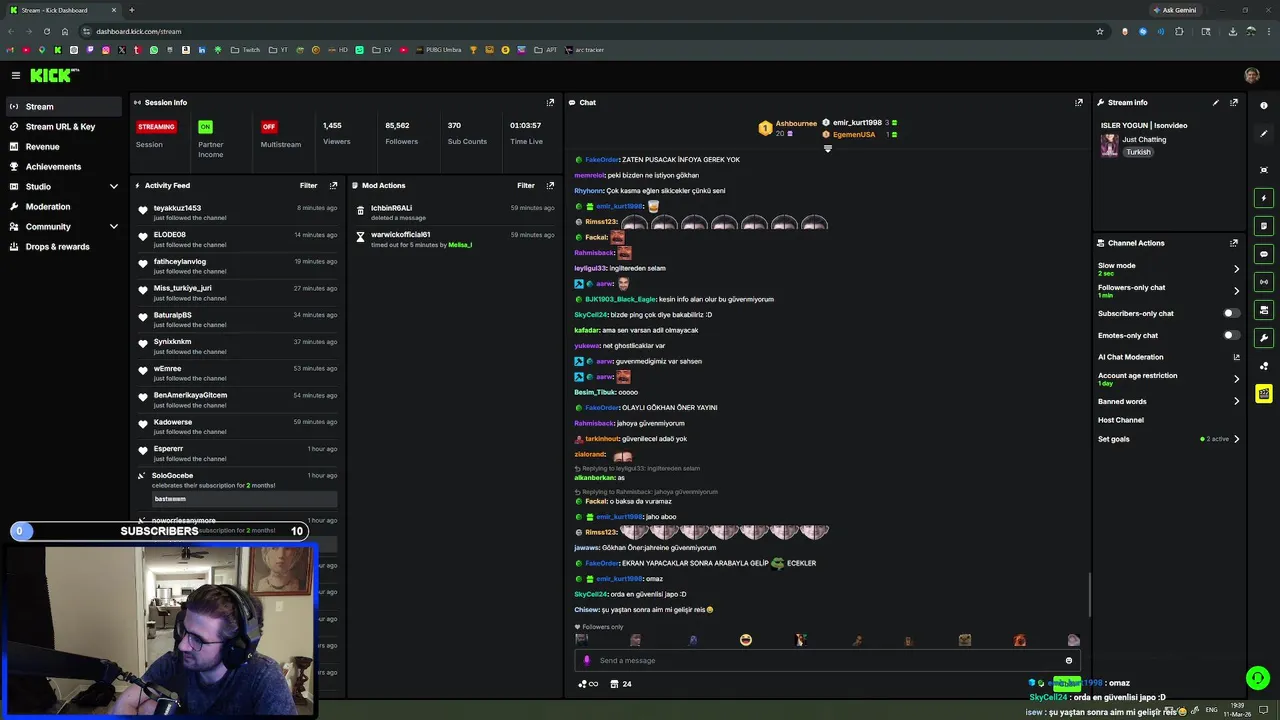Click the broadcast signal icon in right sidebar

(x=1264, y=282)
